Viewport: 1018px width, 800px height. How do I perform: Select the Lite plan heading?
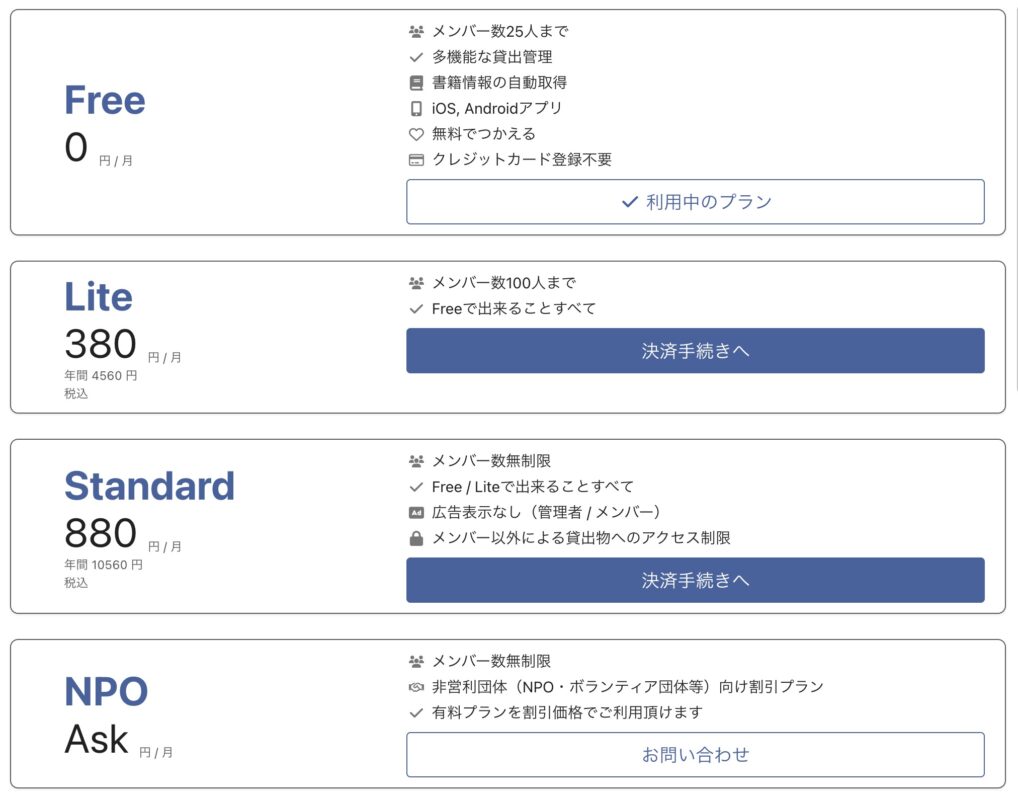pyautogui.click(x=98, y=297)
